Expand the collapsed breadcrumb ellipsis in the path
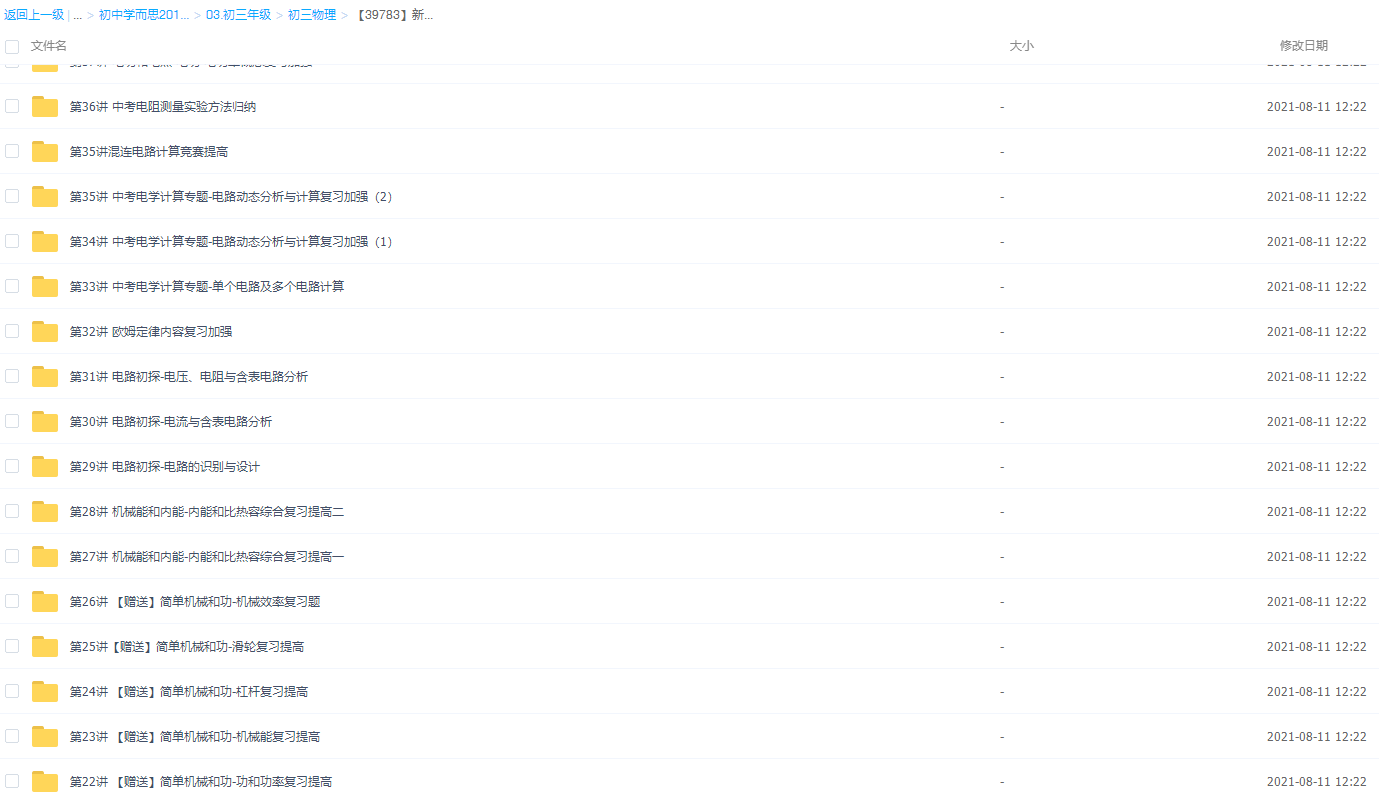 click(x=77, y=14)
